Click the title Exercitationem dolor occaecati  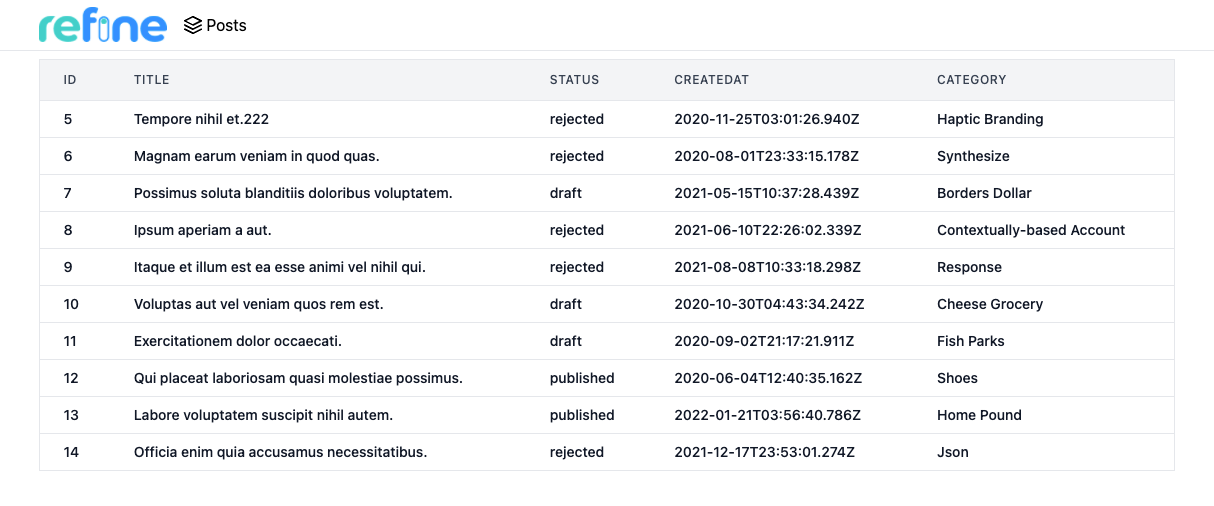click(x=237, y=341)
